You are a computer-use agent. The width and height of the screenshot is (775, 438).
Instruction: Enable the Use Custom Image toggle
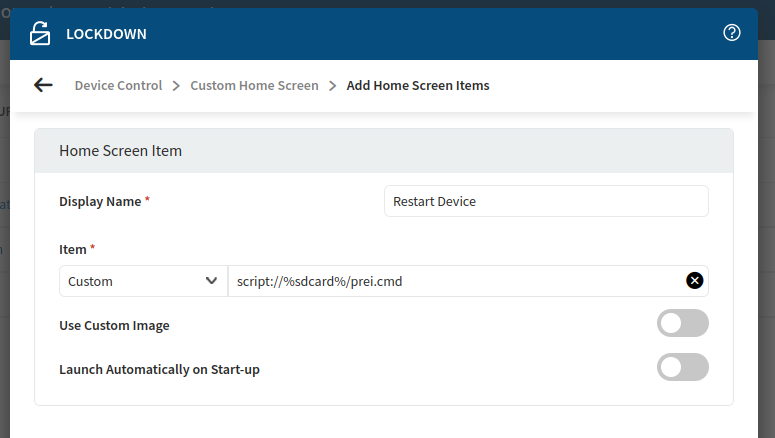pos(682,324)
